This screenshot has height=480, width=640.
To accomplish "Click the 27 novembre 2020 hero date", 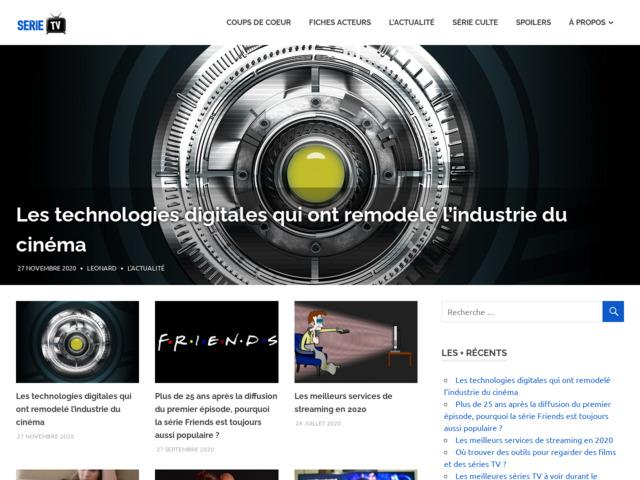I will tap(46, 268).
